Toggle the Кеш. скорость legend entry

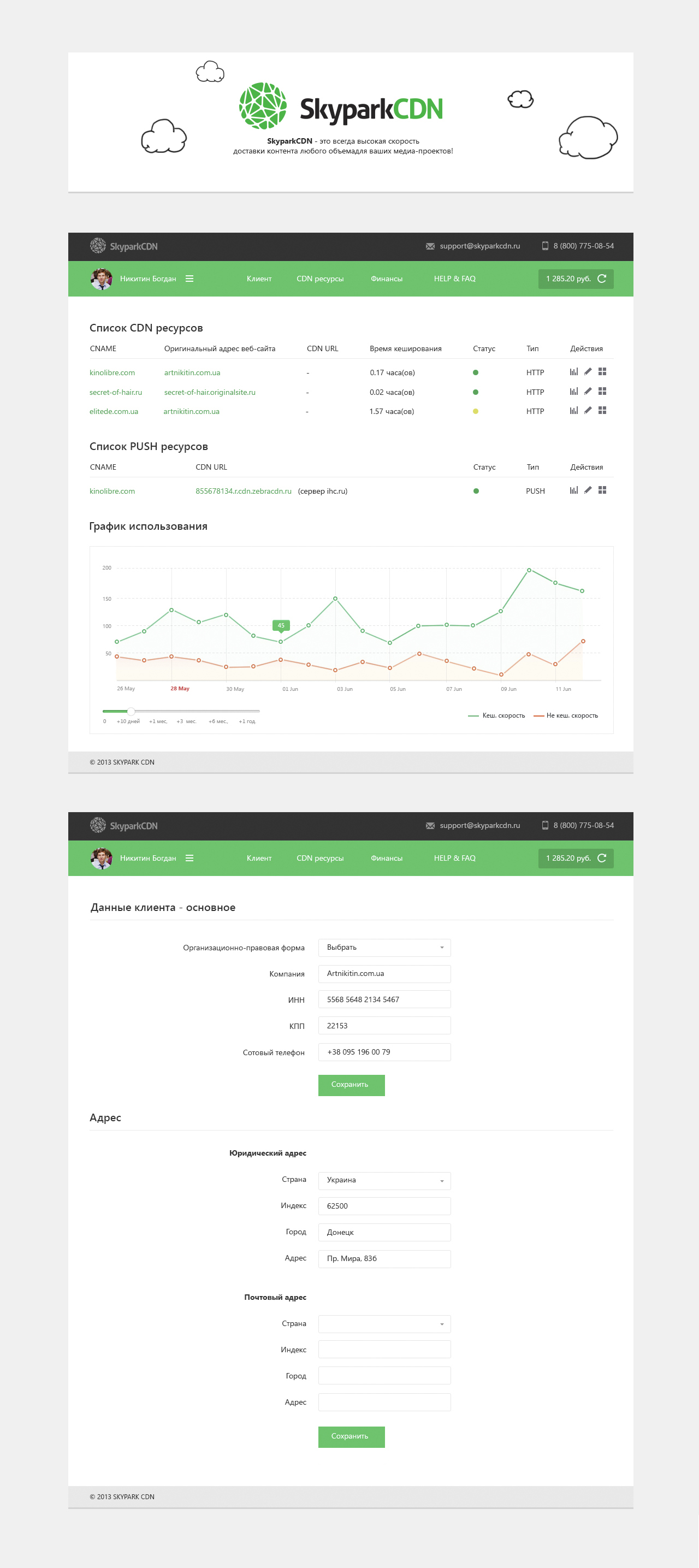click(x=496, y=716)
